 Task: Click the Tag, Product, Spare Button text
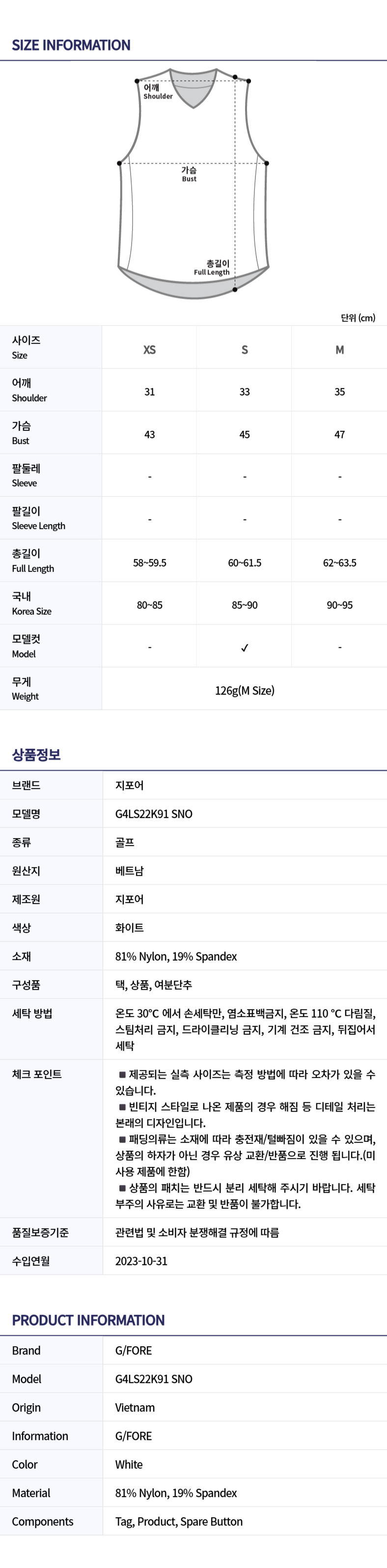tap(179, 1521)
